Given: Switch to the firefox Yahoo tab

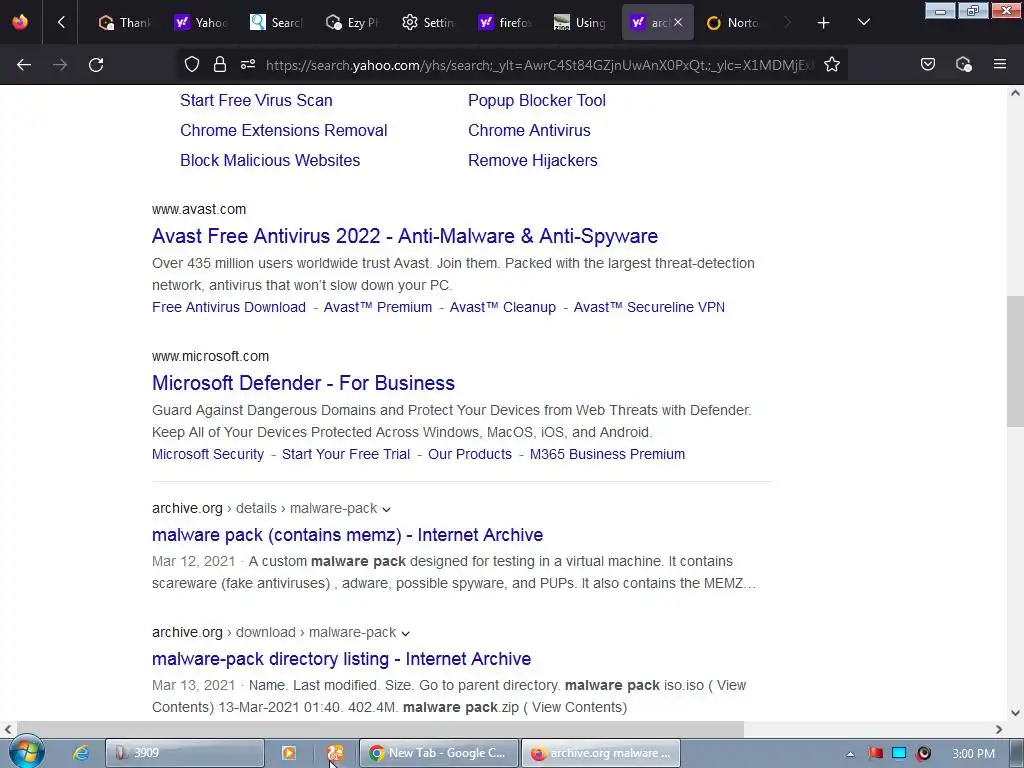Looking at the screenshot, I should [x=504, y=22].
